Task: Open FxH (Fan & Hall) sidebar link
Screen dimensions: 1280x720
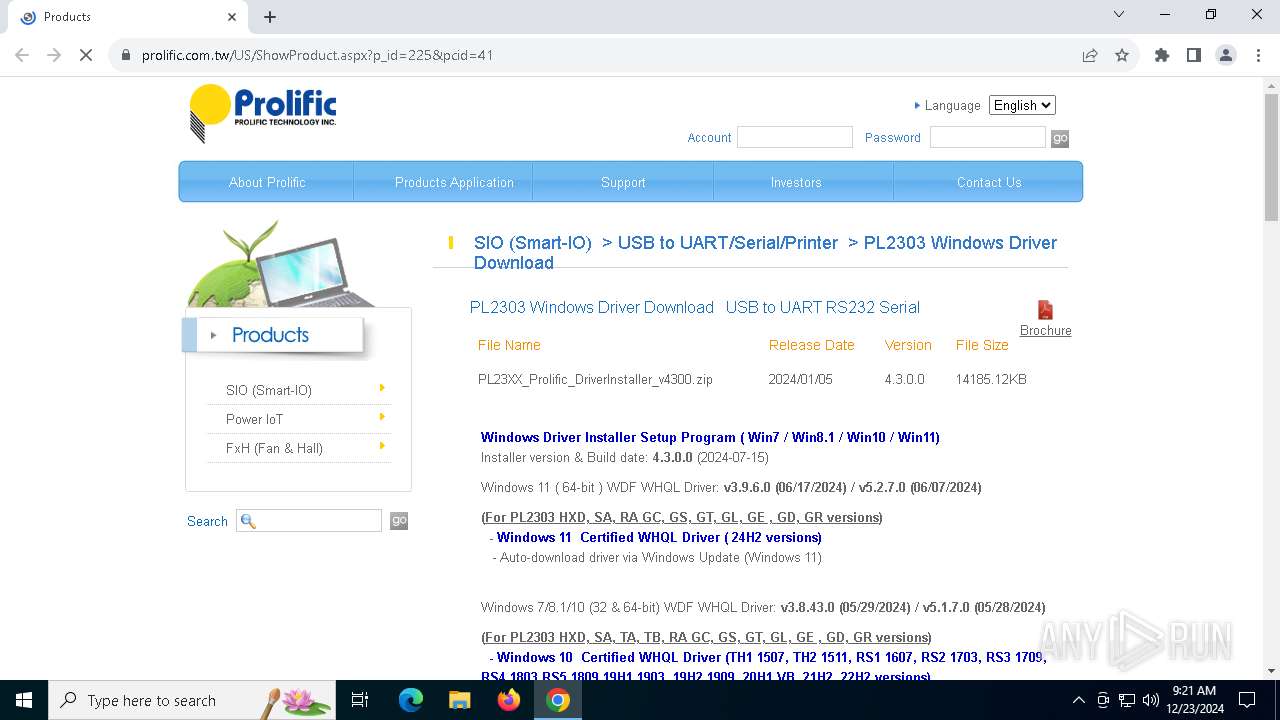Action: [x=274, y=448]
